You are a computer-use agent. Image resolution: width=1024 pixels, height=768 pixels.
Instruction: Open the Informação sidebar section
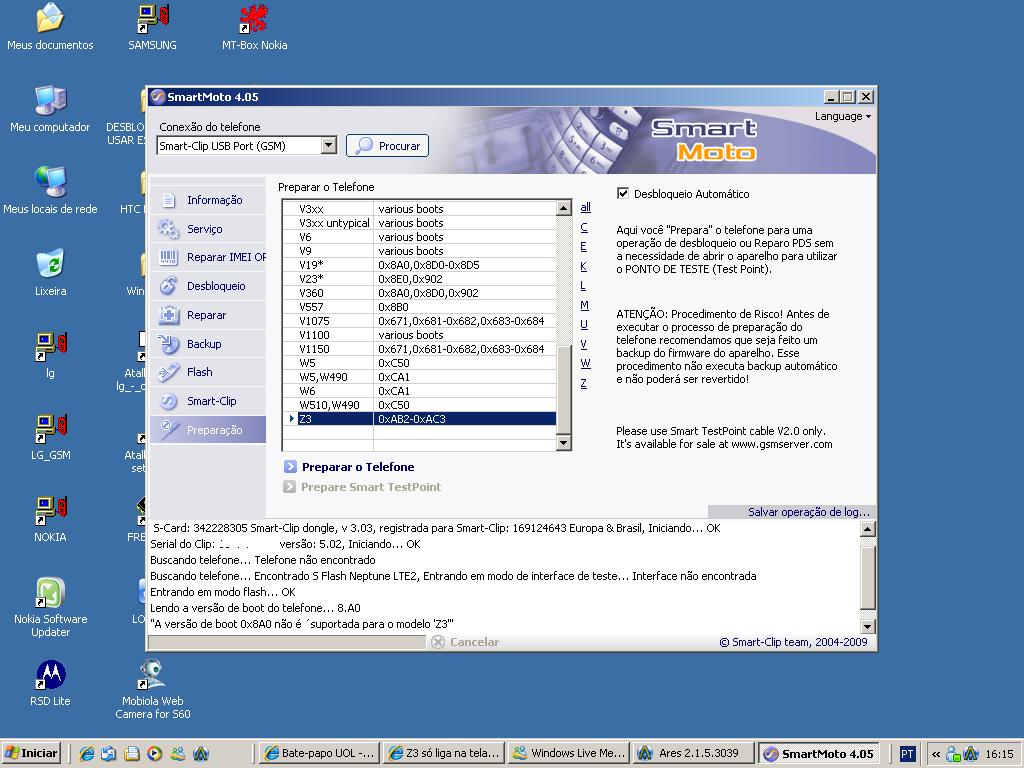[x=208, y=200]
